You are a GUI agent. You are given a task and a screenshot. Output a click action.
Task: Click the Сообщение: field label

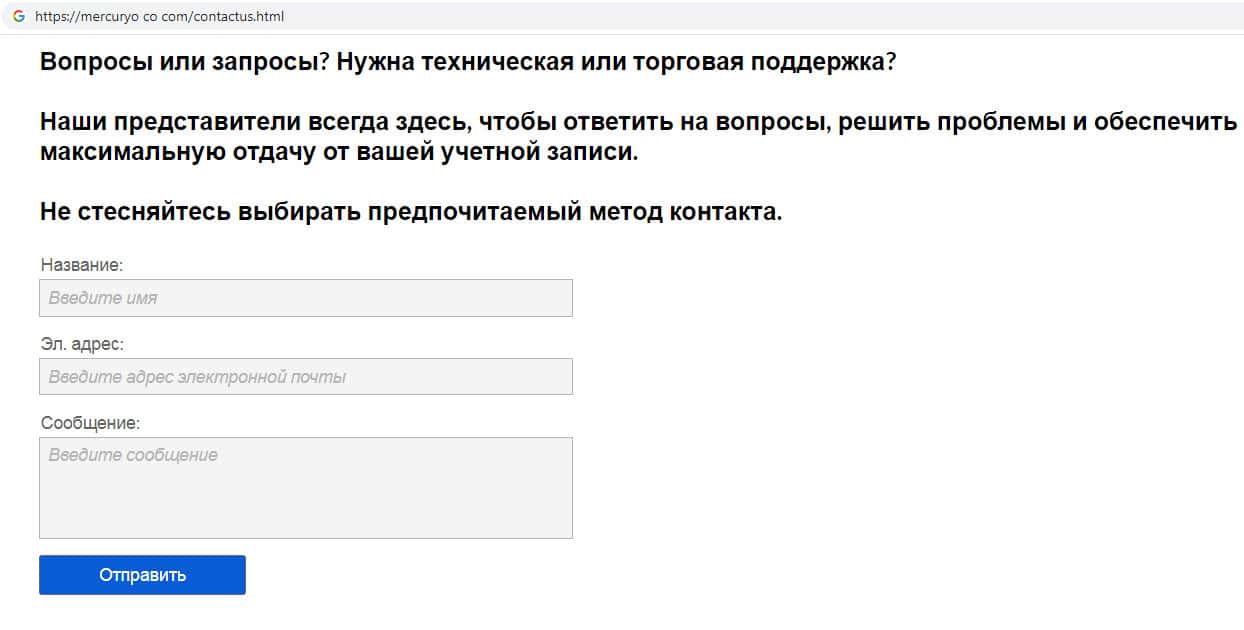tap(90, 423)
